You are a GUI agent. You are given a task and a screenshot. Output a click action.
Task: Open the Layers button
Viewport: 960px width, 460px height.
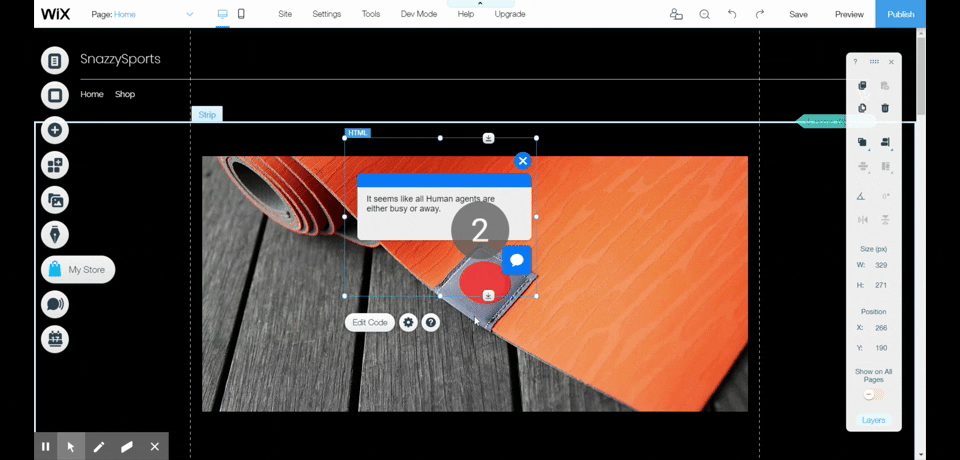coord(873,420)
